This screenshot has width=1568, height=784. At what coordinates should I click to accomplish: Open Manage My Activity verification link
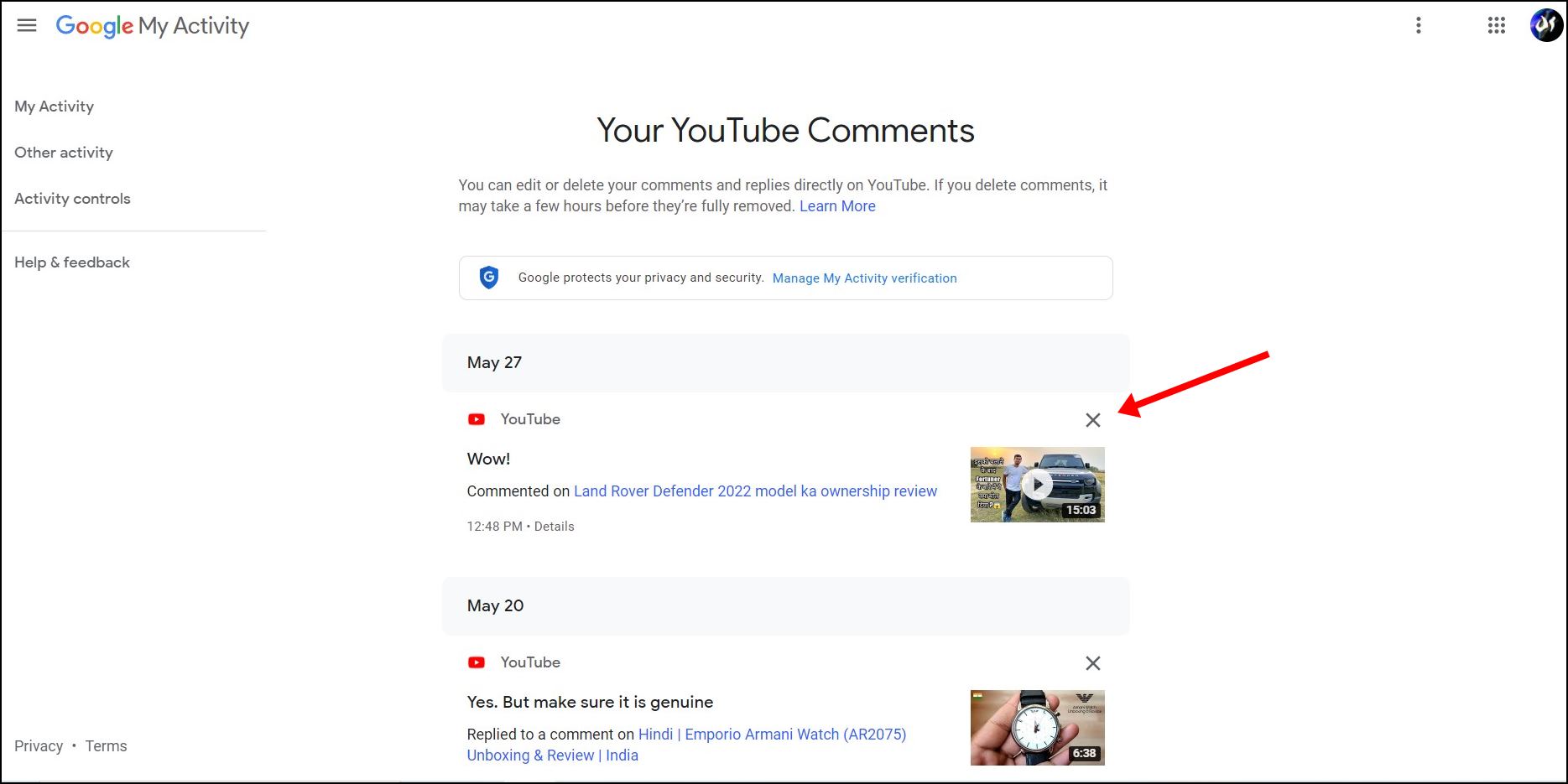point(864,278)
